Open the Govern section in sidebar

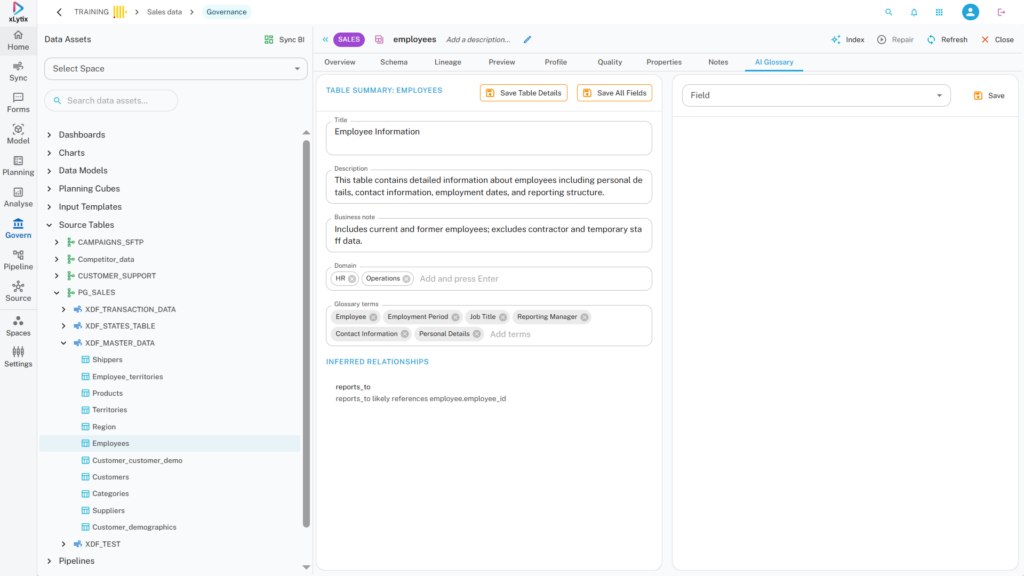[x=18, y=228]
